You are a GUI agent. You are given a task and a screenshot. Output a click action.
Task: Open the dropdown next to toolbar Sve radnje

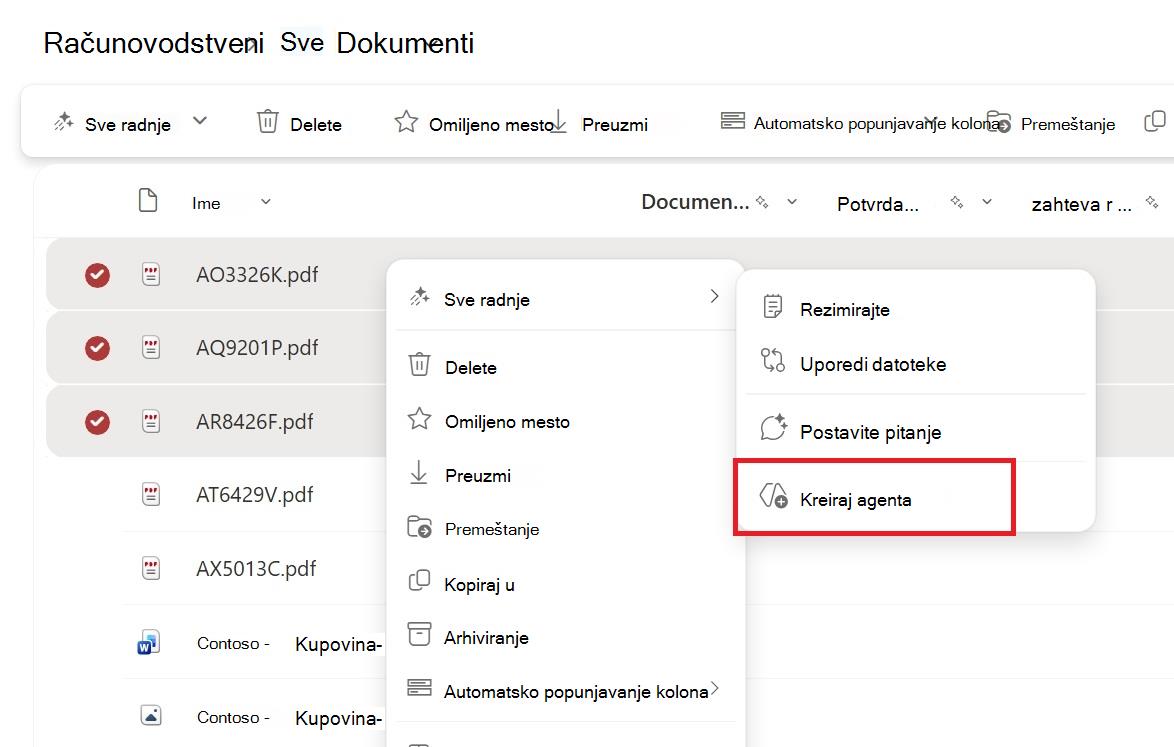pyautogui.click(x=199, y=121)
